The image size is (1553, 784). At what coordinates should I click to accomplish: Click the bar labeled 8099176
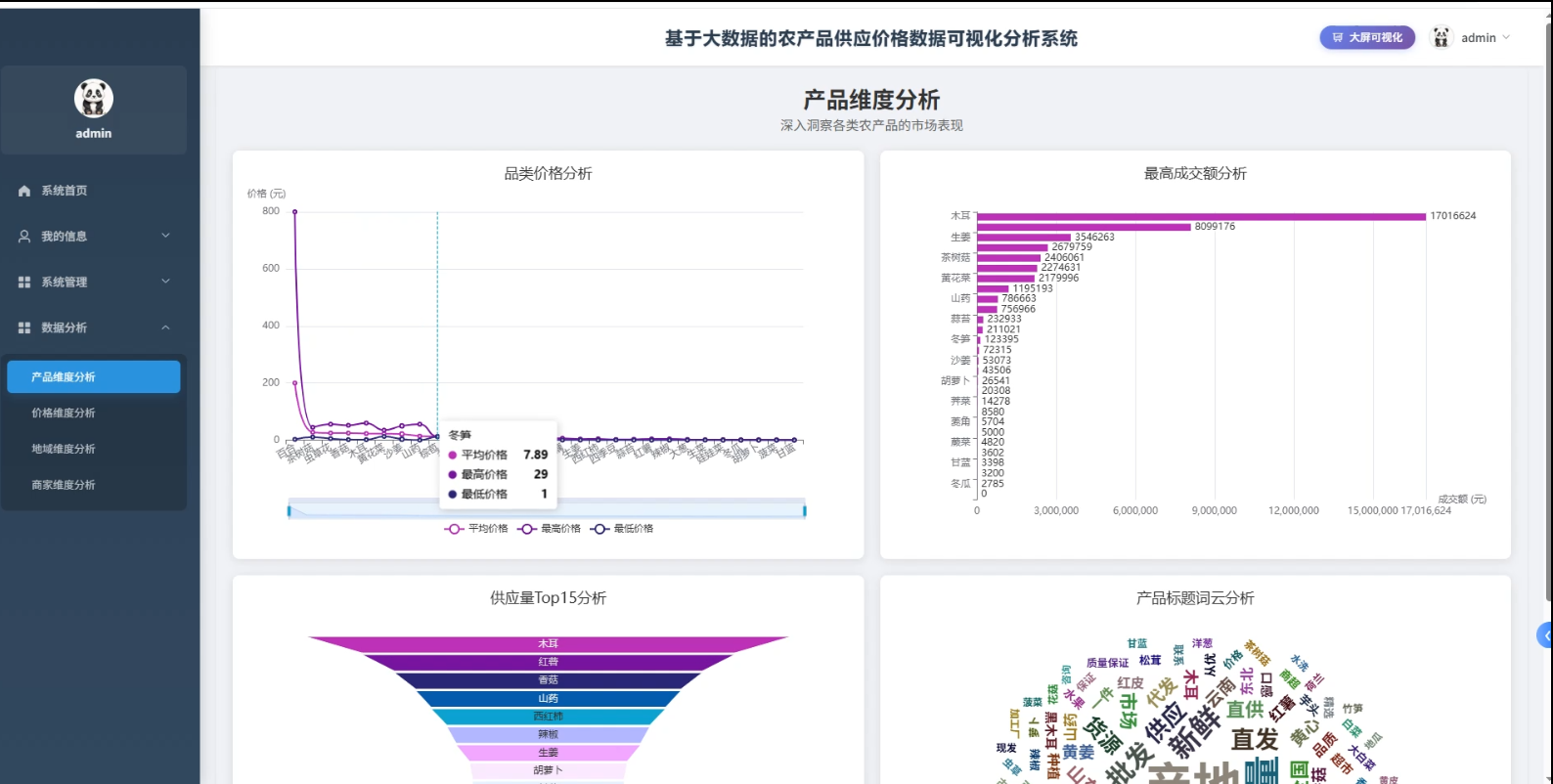(1084, 227)
